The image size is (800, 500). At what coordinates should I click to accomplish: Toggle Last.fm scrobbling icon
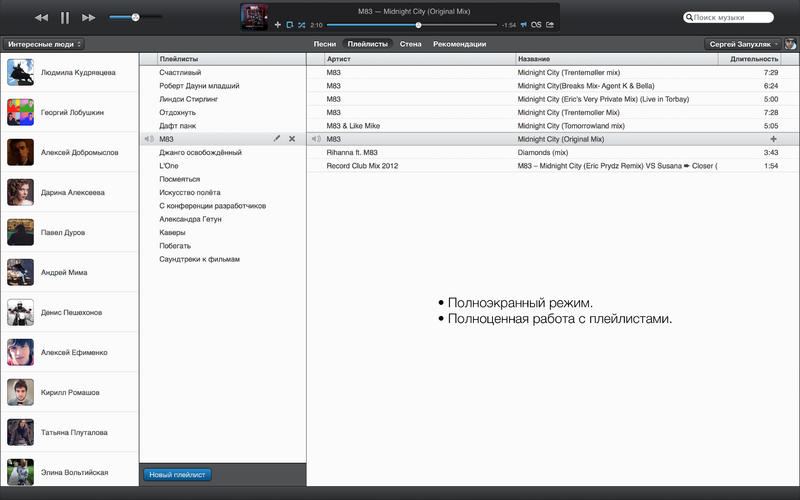[536, 24]
